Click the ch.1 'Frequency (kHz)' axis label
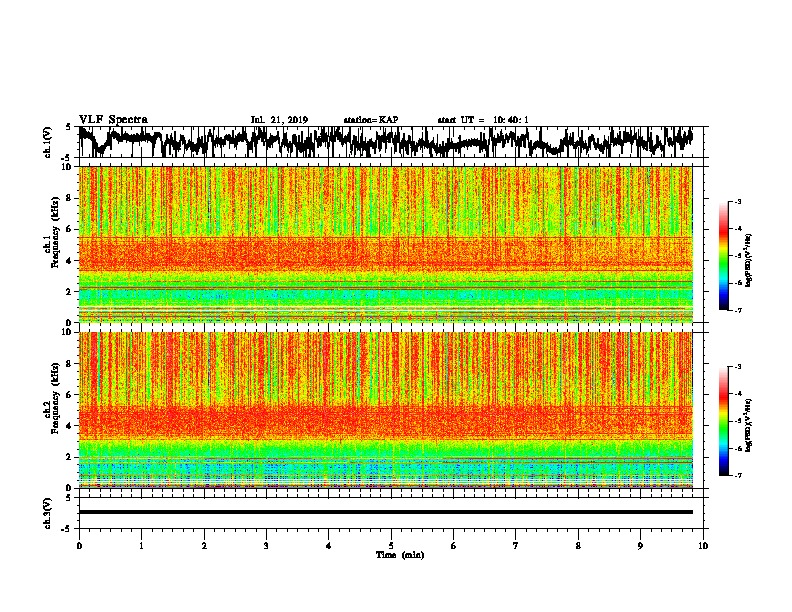The height and width of the screenshot is (612, 792). coord(55,232)
